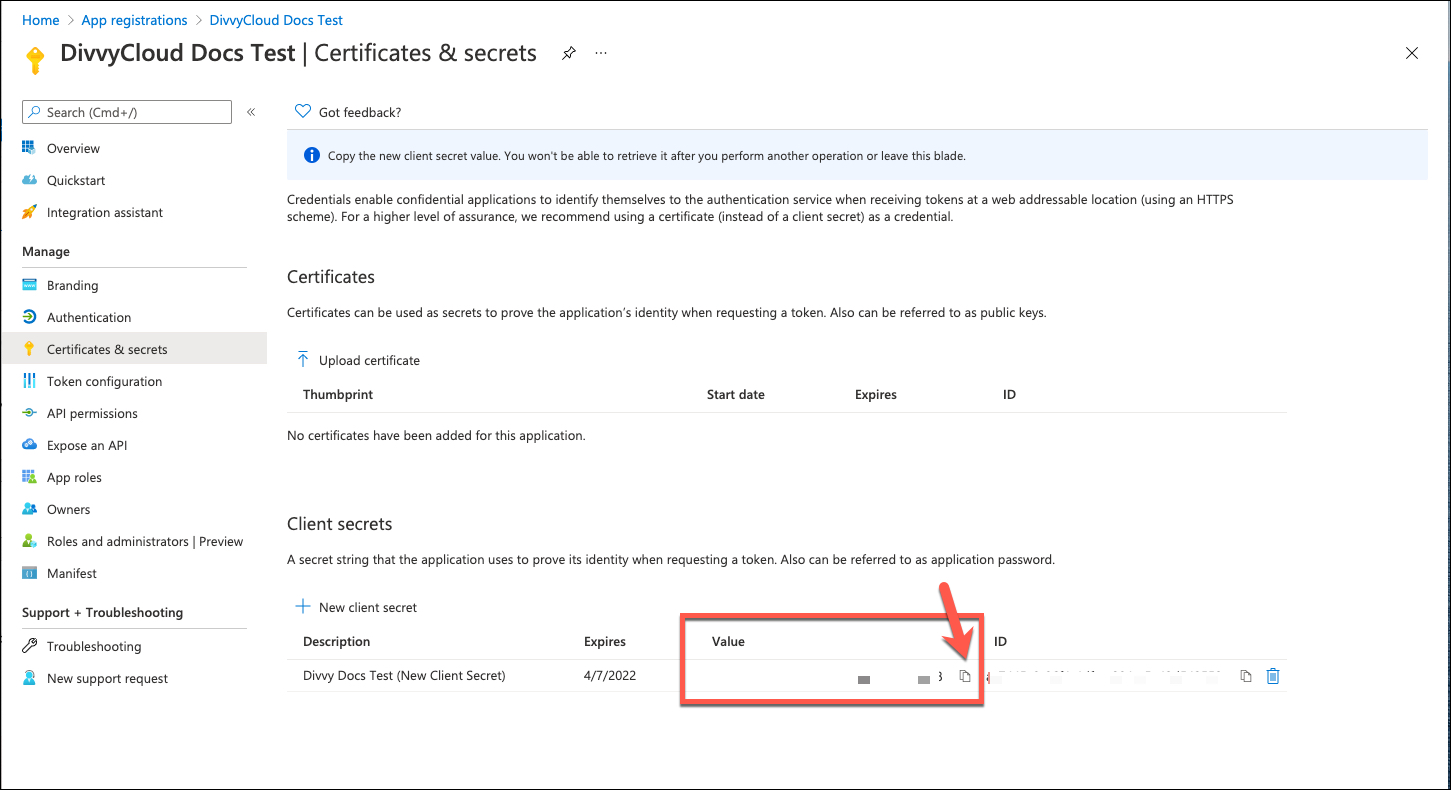This screenshot has height=790, width=1451.
Task: Click the Upload certificate arrow icon
Action: 303,360
